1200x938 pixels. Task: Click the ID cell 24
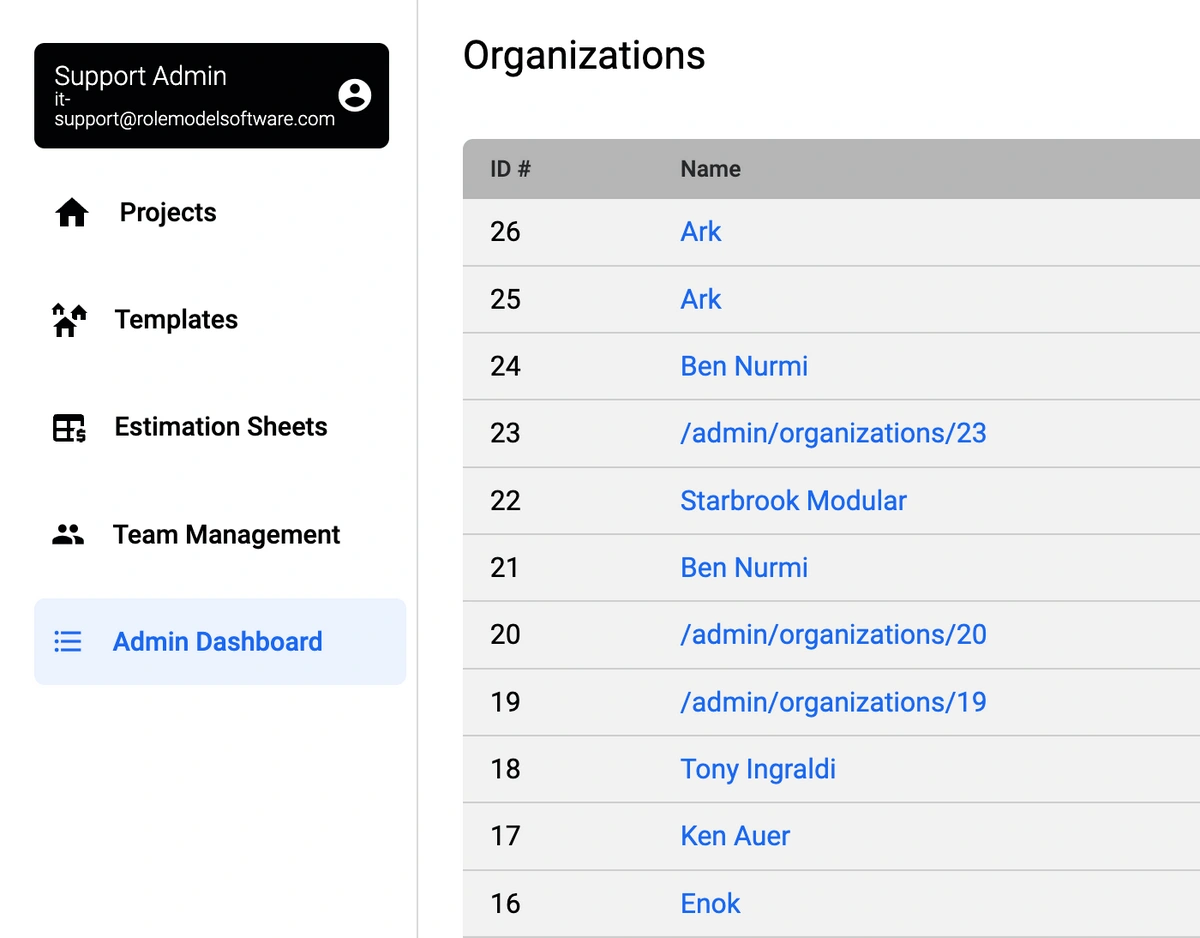[505, 366]
